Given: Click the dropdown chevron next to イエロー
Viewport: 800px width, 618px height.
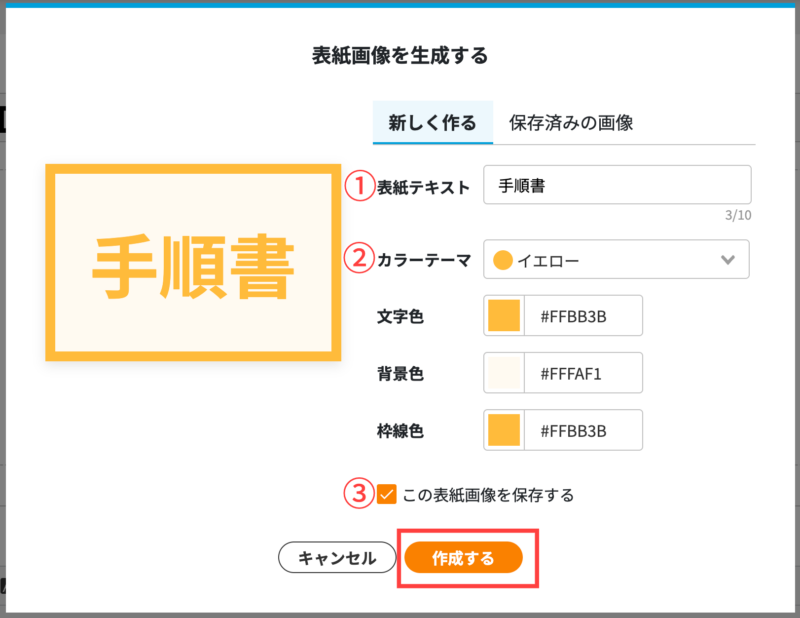Looking at the screenshot, I should [728, 259].
